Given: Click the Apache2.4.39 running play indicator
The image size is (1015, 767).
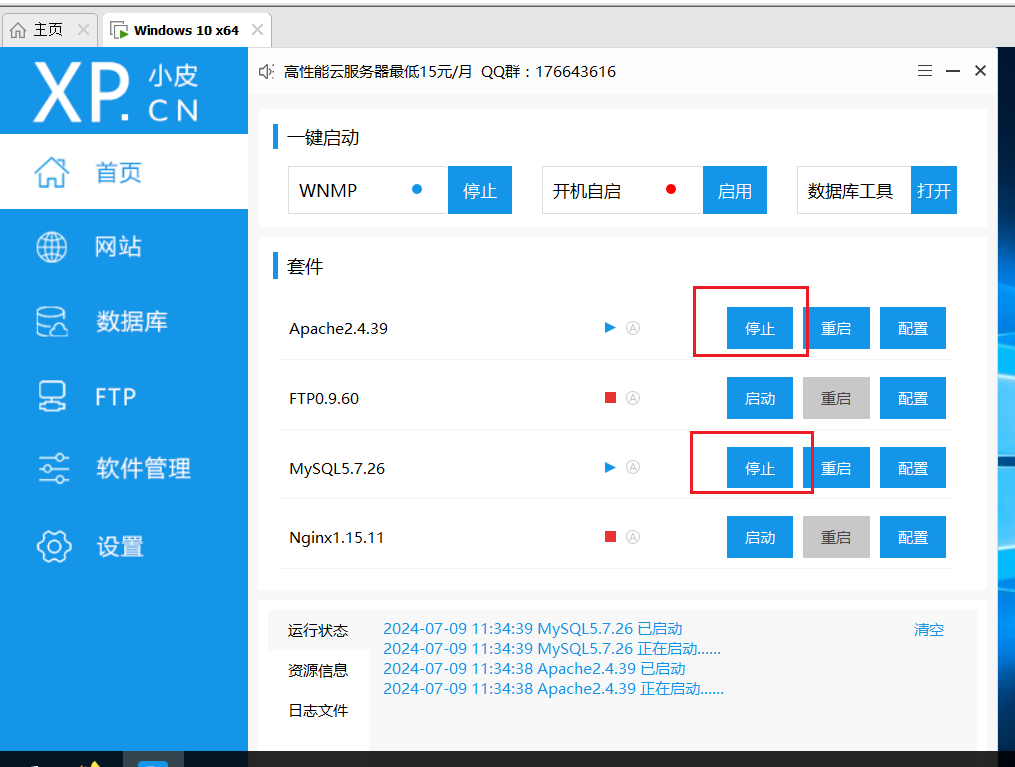Looking at the screenshot, I should coord(610,328).
